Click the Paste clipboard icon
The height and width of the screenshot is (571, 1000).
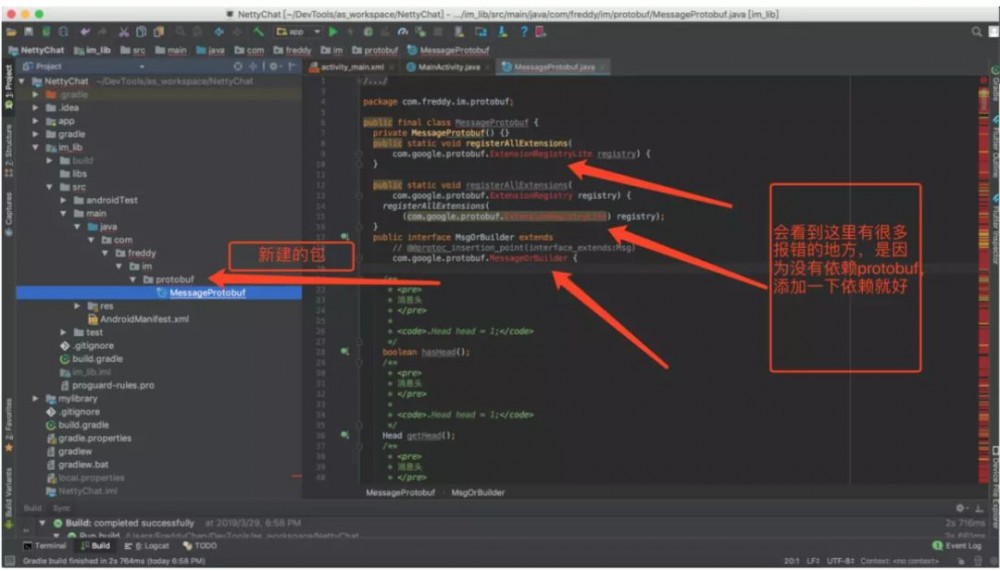[x=158, y=32]
